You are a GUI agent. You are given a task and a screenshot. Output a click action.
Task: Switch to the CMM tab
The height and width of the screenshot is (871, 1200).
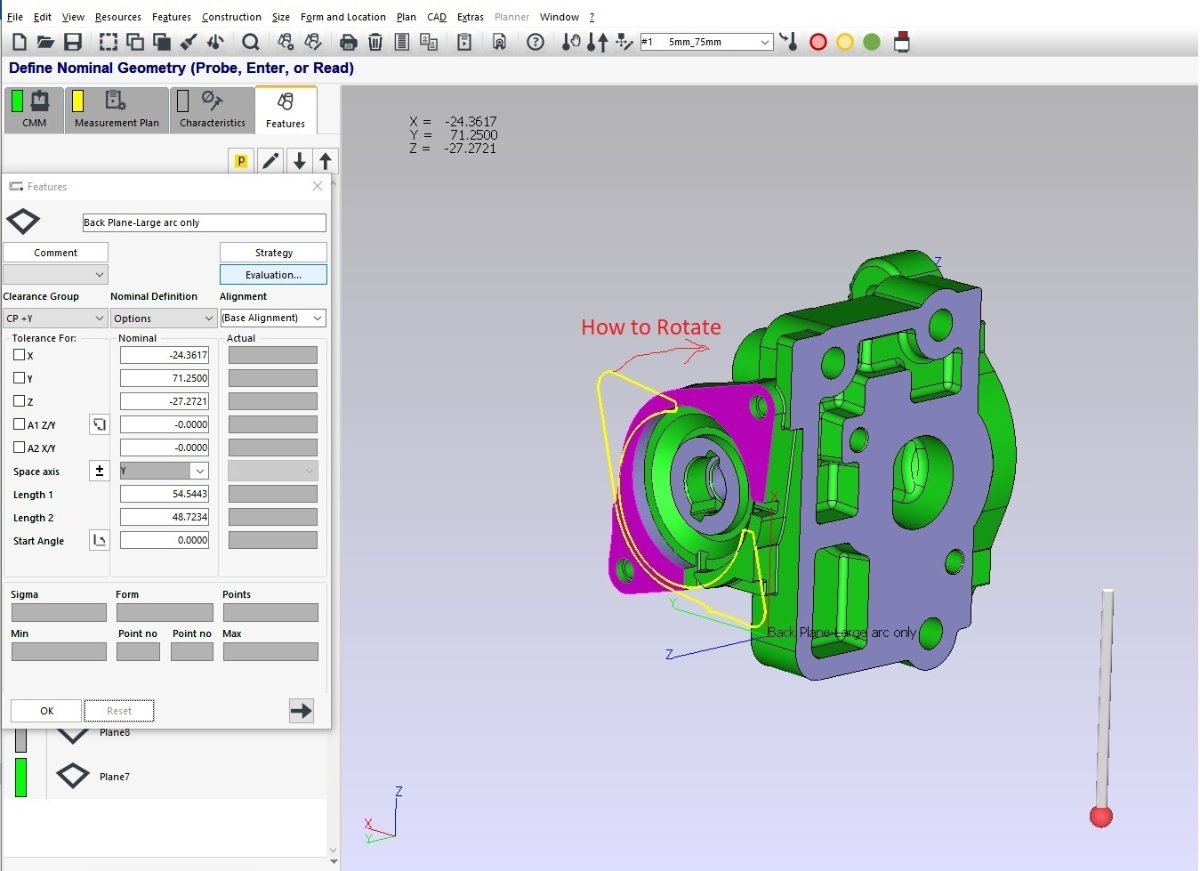[34, 110]
